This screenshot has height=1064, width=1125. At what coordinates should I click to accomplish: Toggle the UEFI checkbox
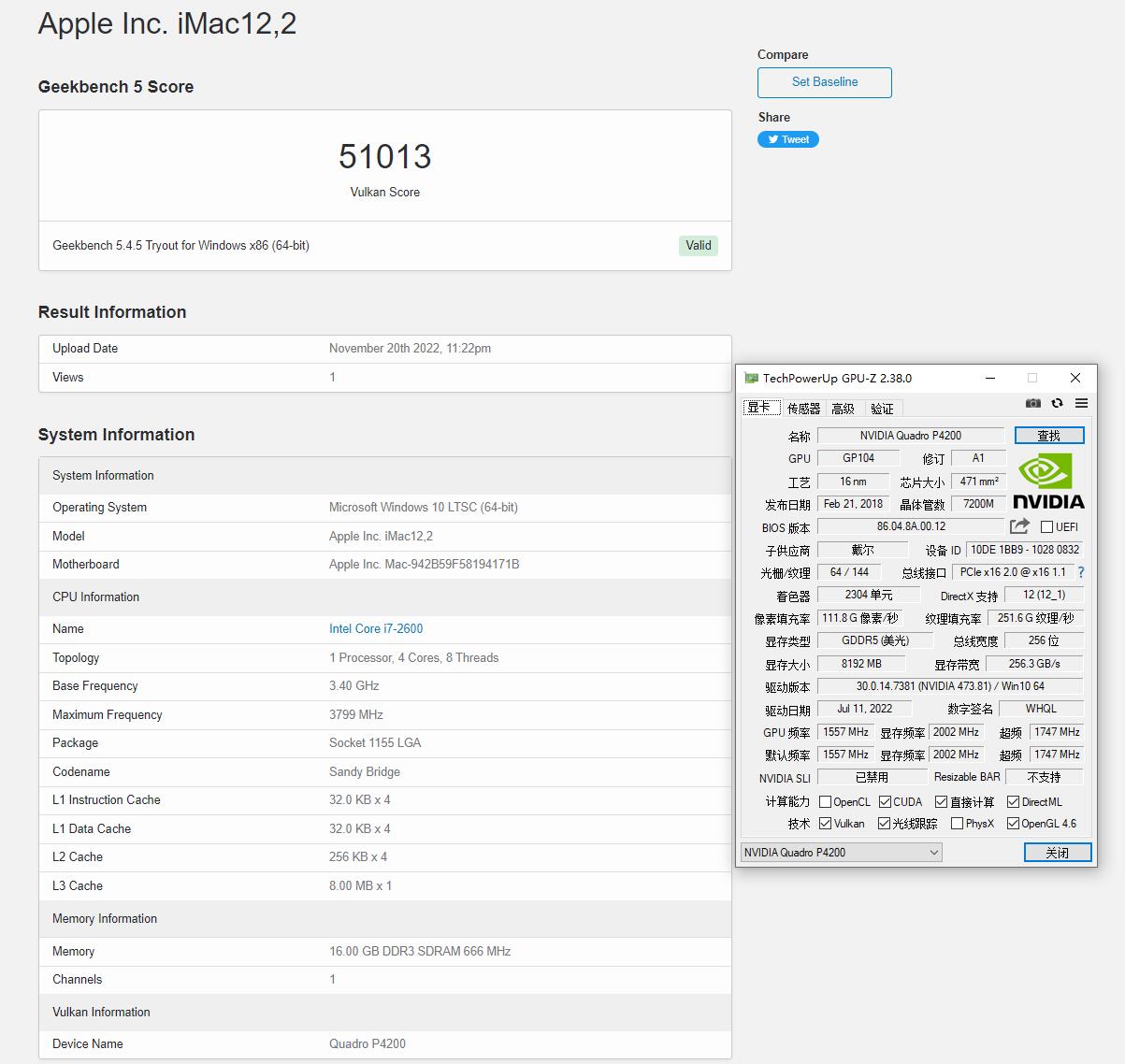click(1046, 527)
